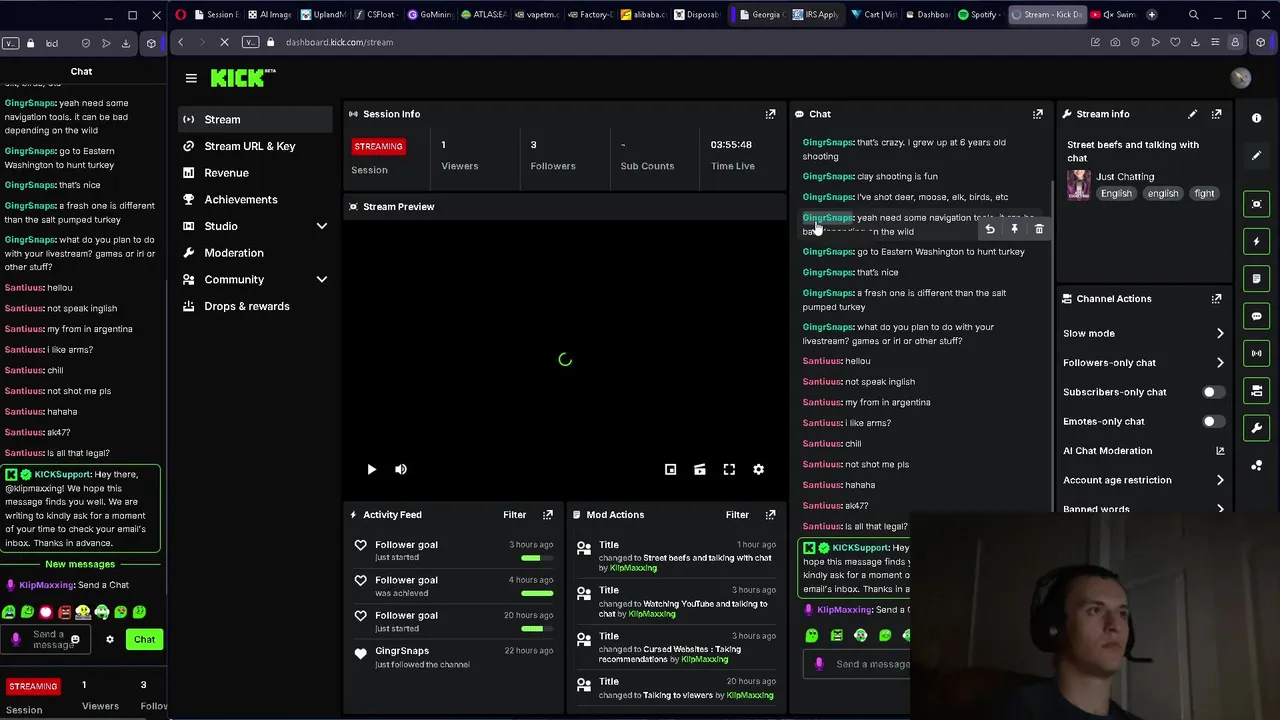Pop out the Channel Actions panel

pos(1216,298)
